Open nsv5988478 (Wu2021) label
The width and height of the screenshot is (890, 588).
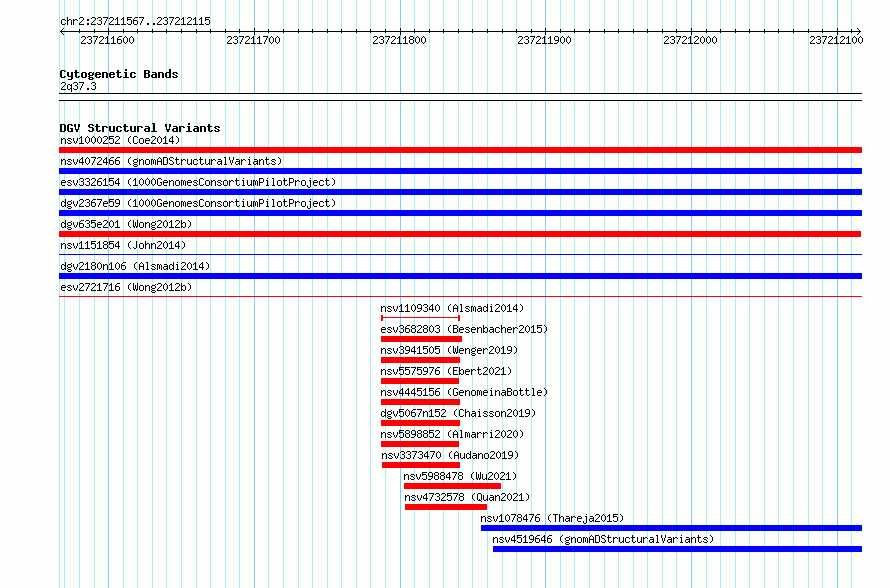(460, 476)
